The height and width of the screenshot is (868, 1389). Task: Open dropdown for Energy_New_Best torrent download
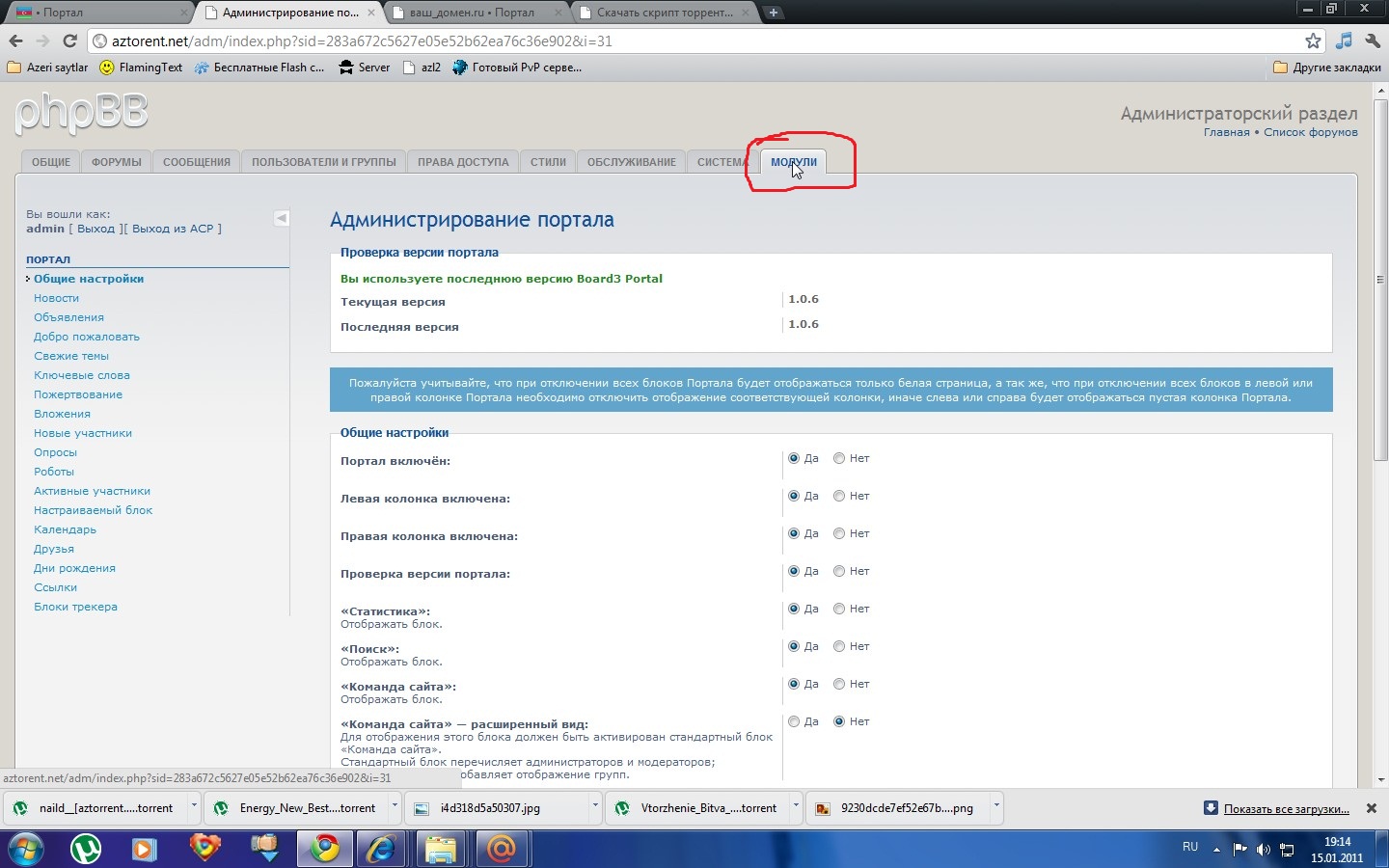395,807
